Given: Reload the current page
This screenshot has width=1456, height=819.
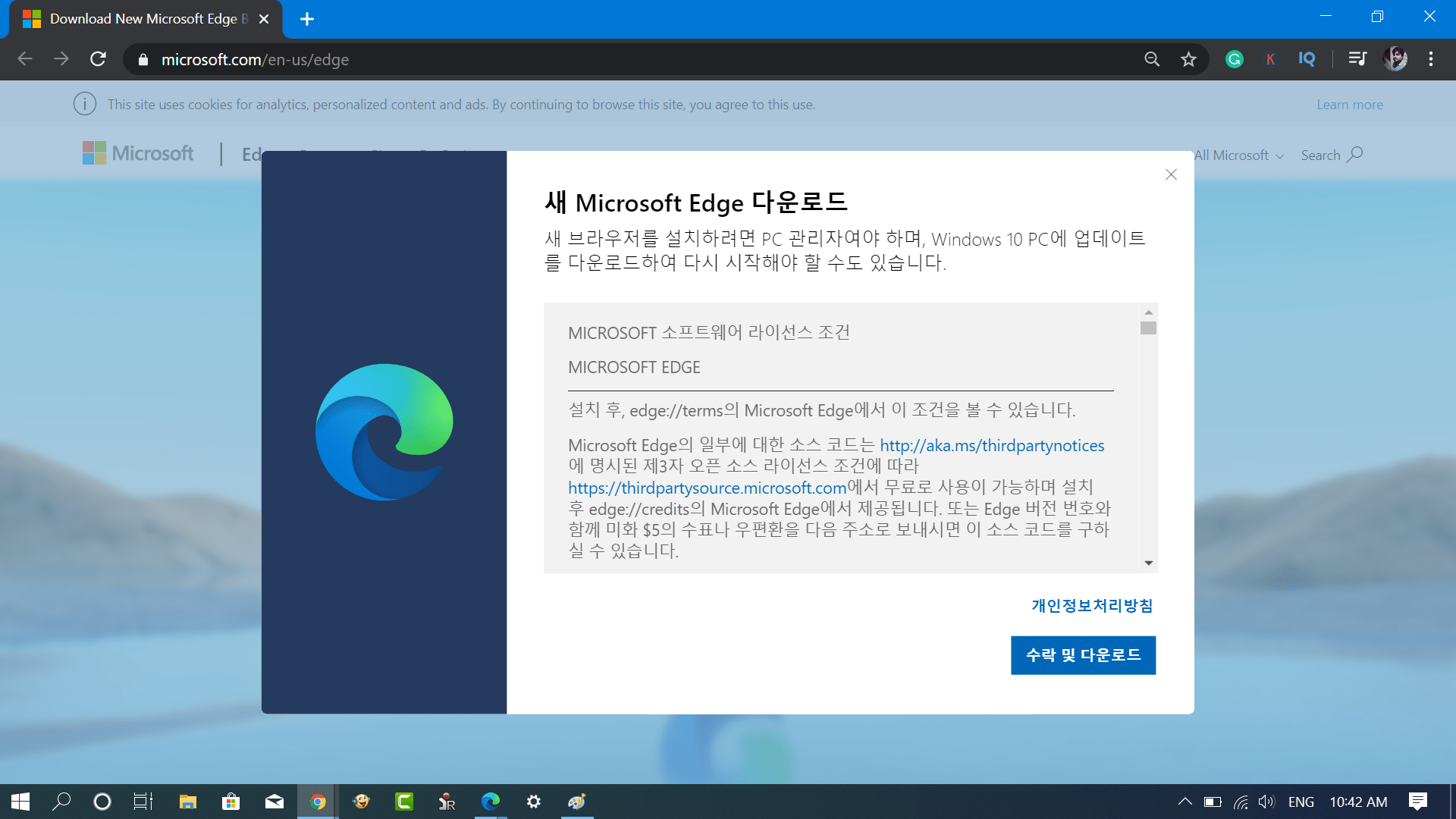Looking at the screenshot, I should (98, 59).
